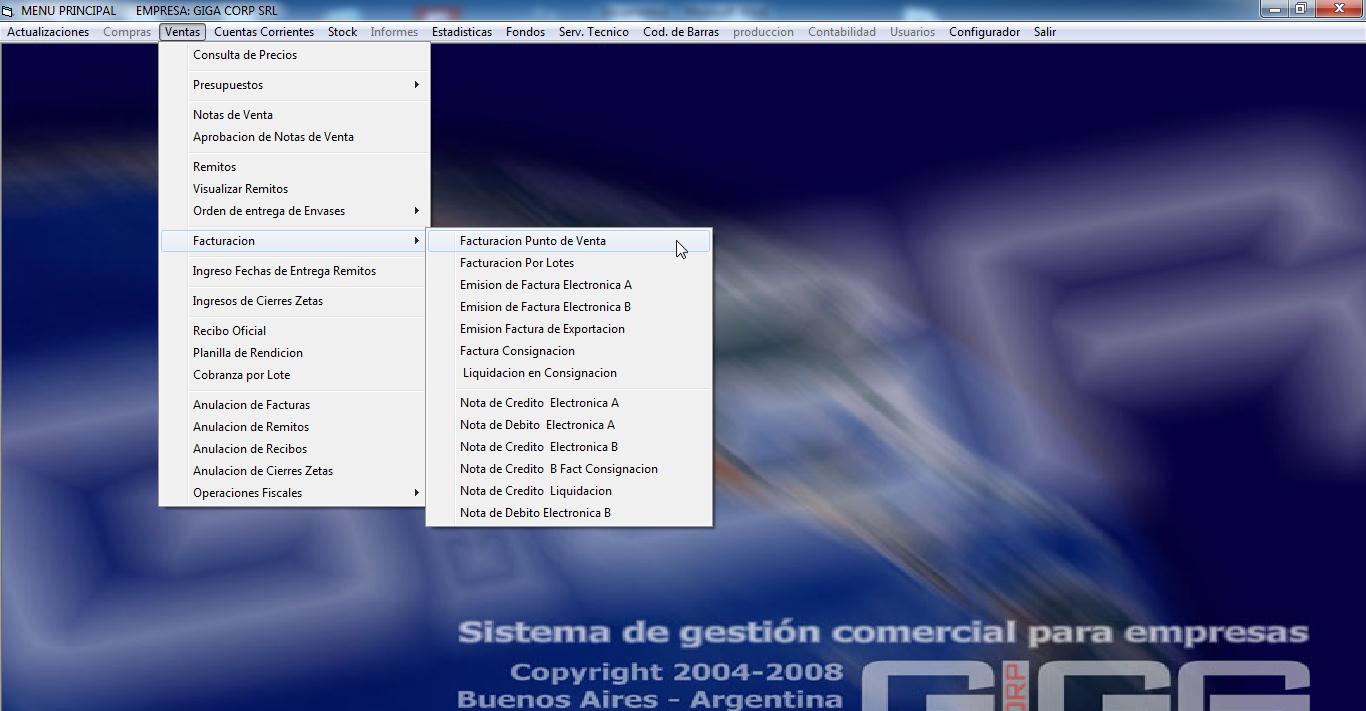Launch Facturacion Punto de Venta
This screenshot has height=711, width=1366.
click(x=569, y=241)
